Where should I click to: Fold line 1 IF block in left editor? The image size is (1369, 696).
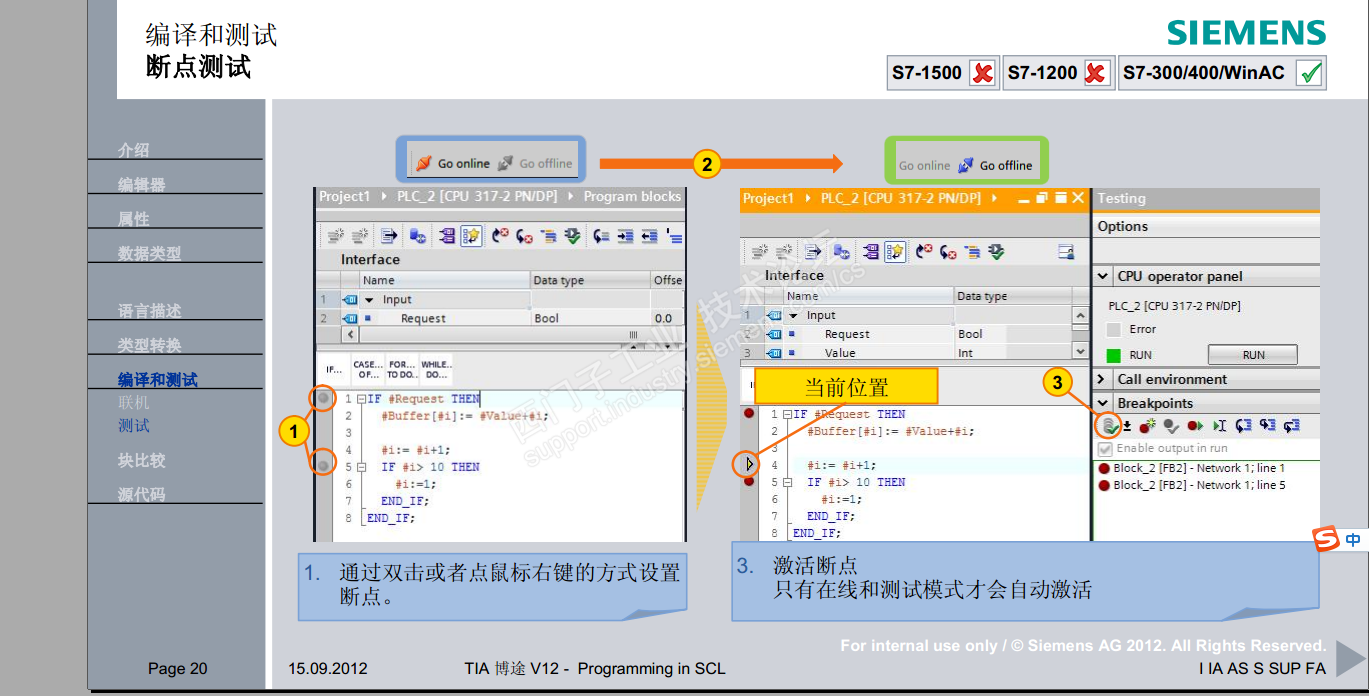[361, 399]
